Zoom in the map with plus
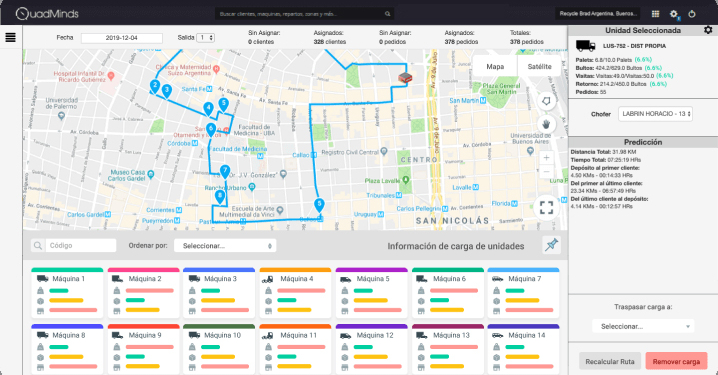This screenshot has height=375, width=718. pos(546,158)
